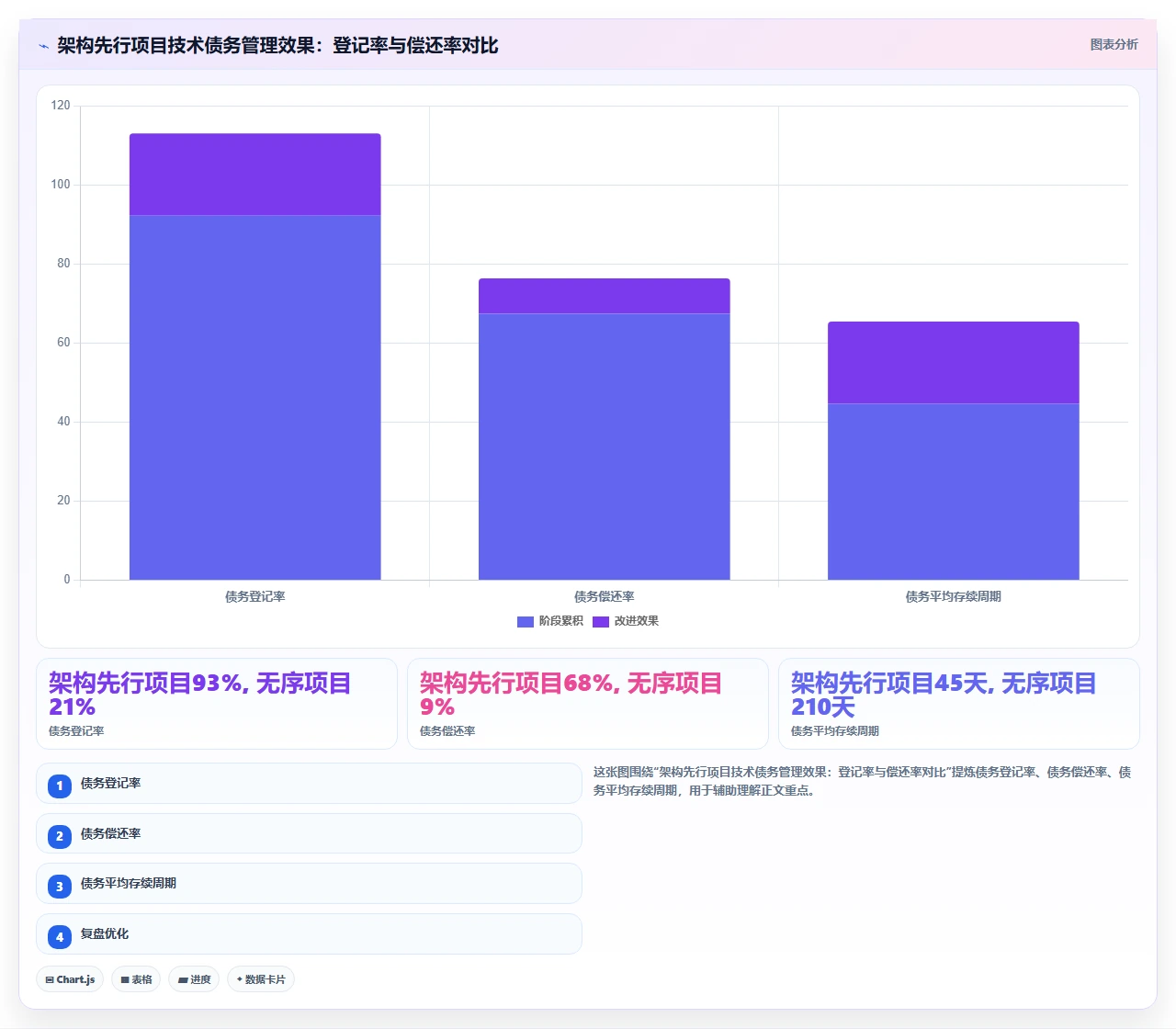
Task: Toggle the 阶段累积 legend color box
Action: pyautogui.click(x=526, y=622)
